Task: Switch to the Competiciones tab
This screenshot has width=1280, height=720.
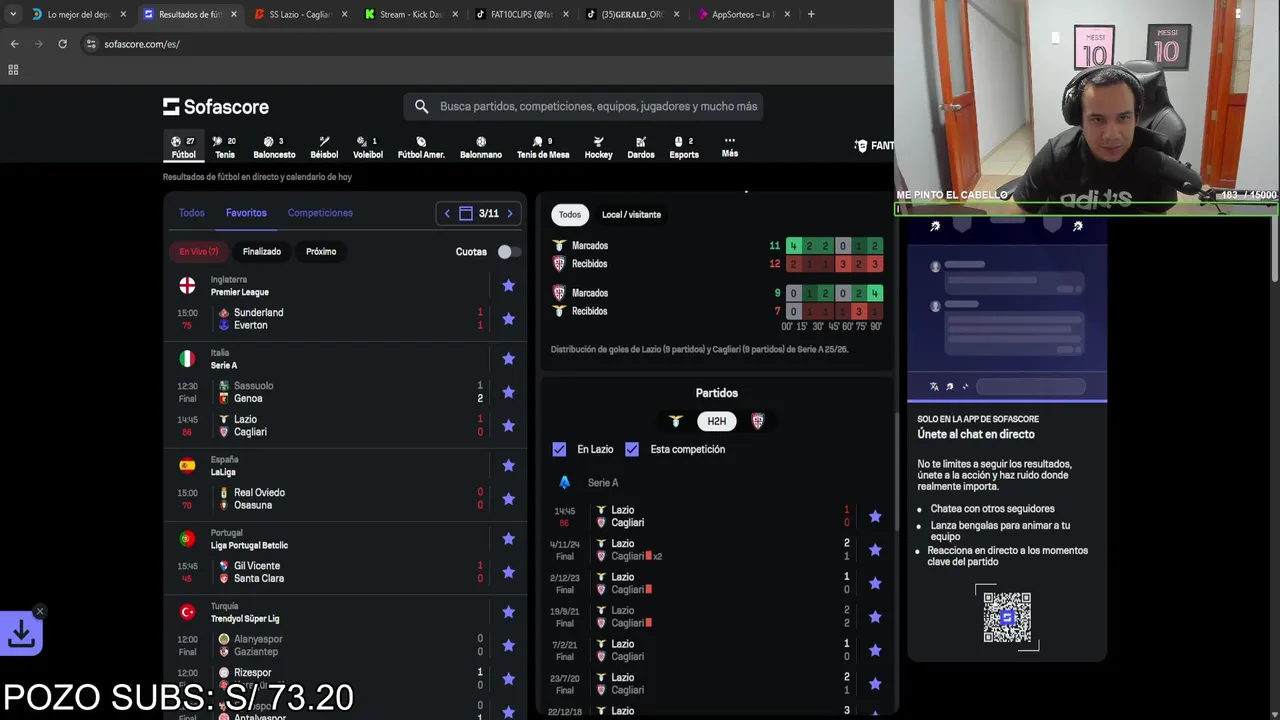Action: tap(320, 213)
